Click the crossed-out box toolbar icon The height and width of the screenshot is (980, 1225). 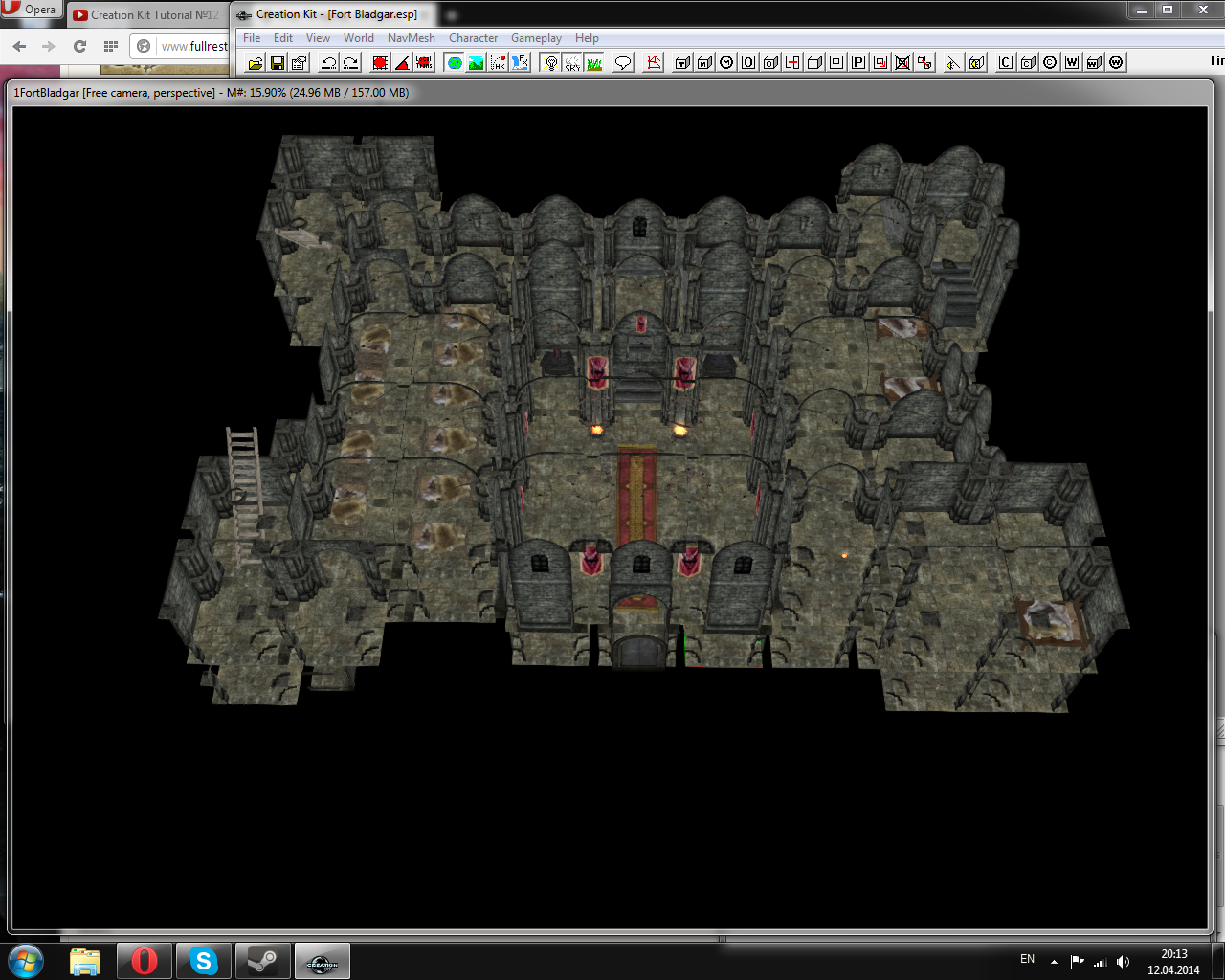[x=902, y=62]
